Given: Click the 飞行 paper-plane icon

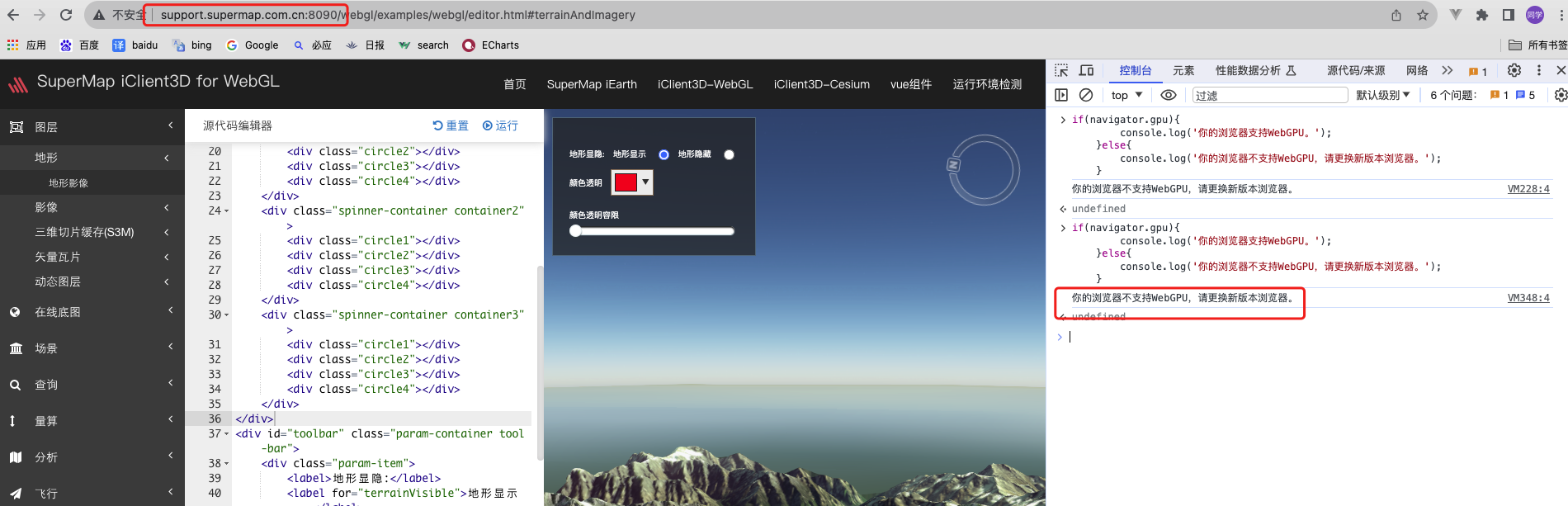Looking at the screenshot, I should [16, 494].
